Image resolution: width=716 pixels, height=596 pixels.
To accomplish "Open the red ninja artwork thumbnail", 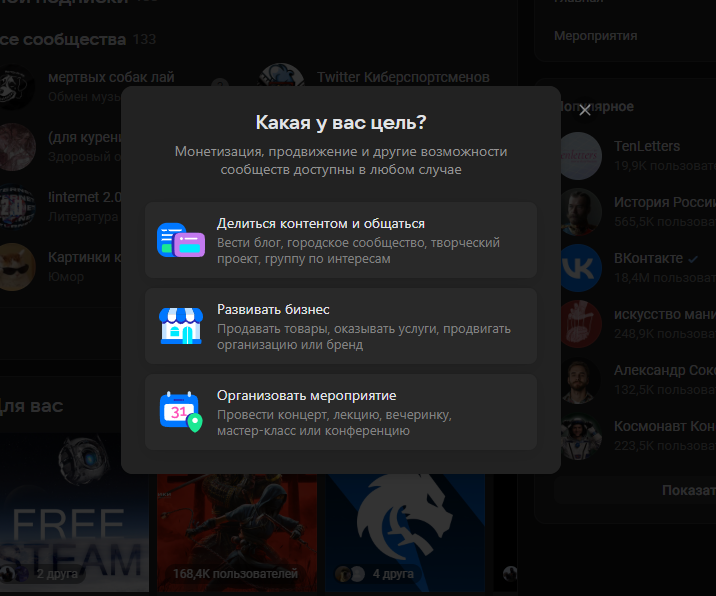I will pyautogui.click(x=237, y=533).
